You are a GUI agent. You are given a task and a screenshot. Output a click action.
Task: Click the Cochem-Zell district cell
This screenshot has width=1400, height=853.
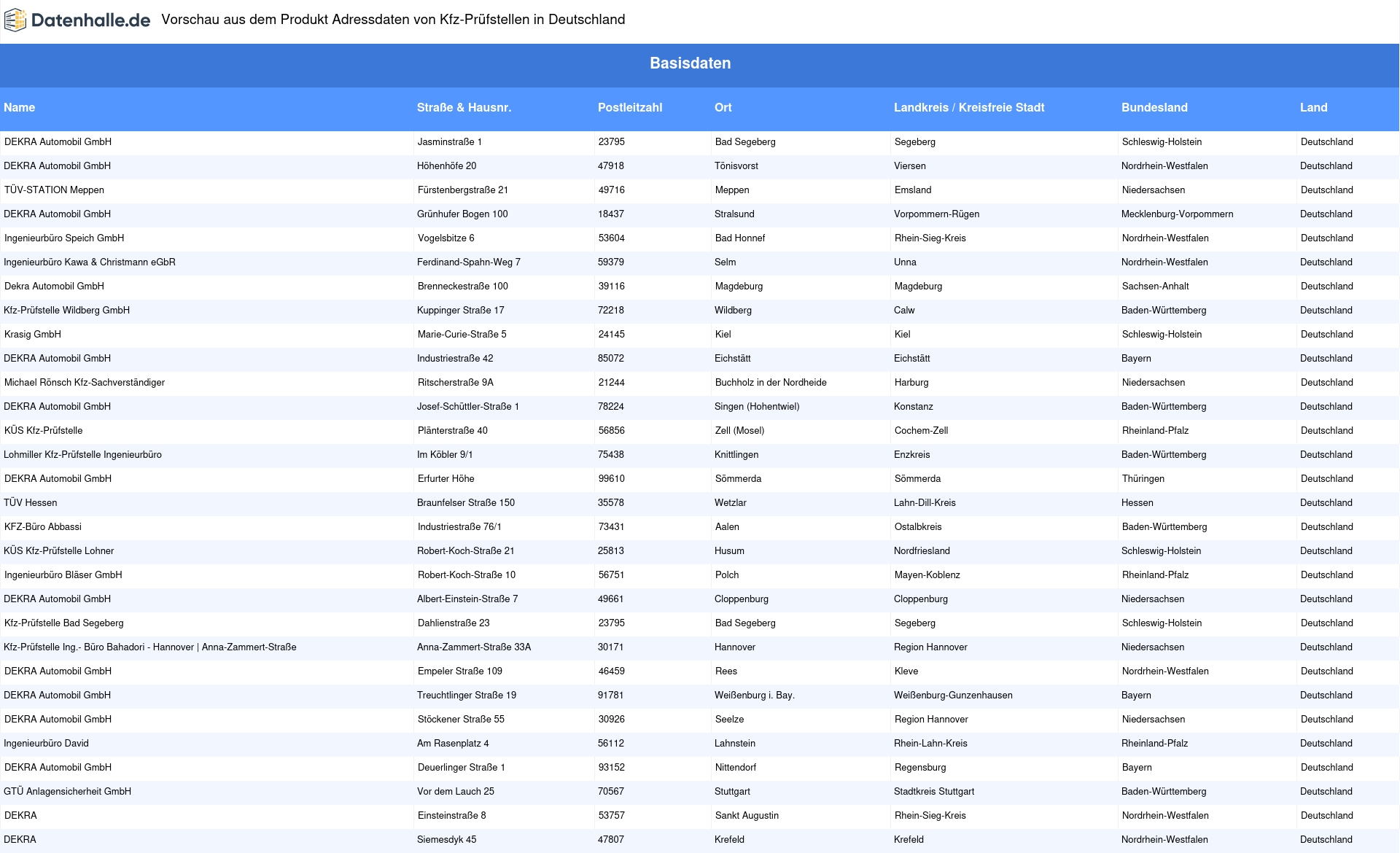[922, 430]
